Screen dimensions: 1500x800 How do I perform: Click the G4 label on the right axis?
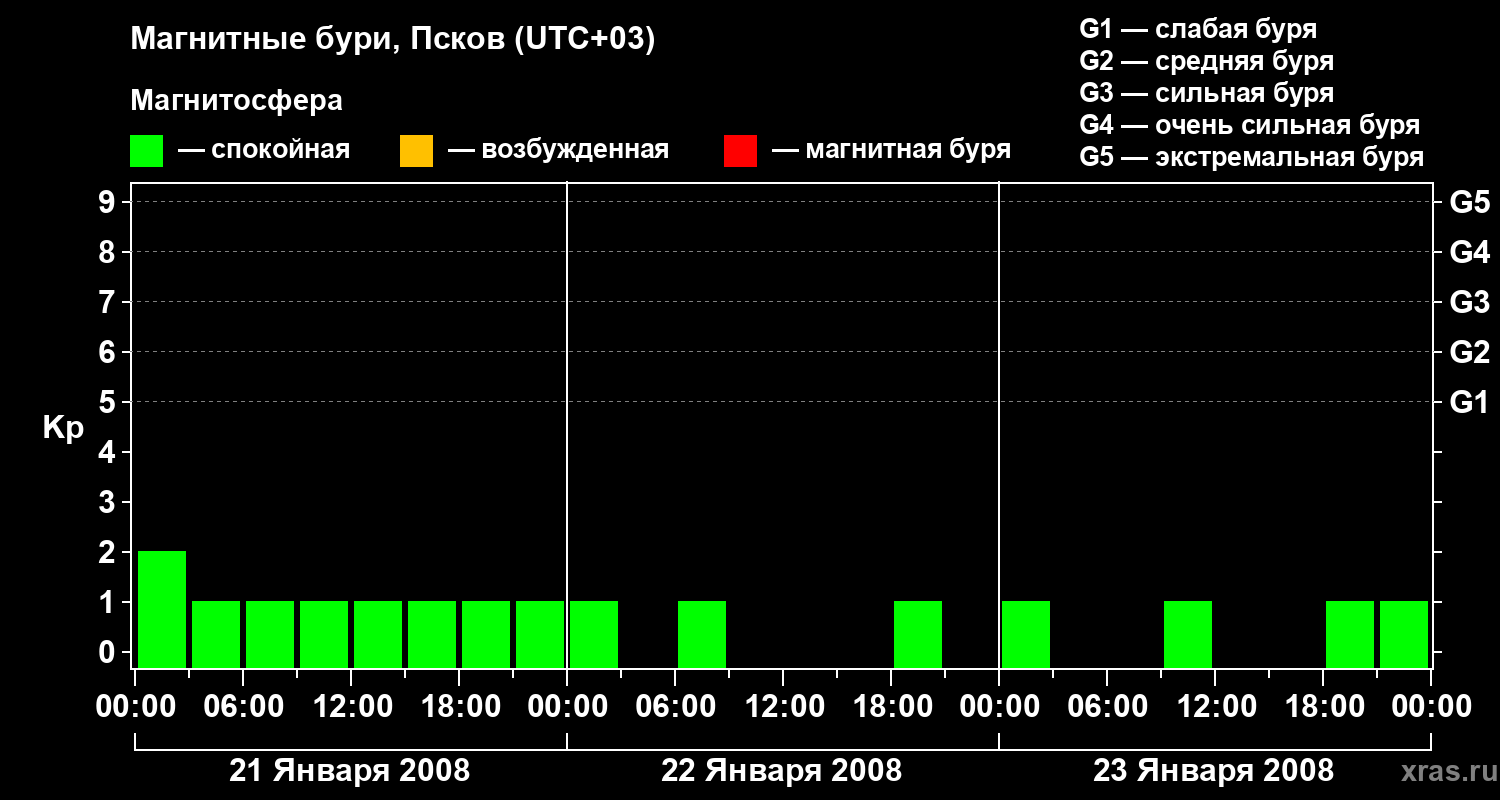click(x=1470, y=252)
